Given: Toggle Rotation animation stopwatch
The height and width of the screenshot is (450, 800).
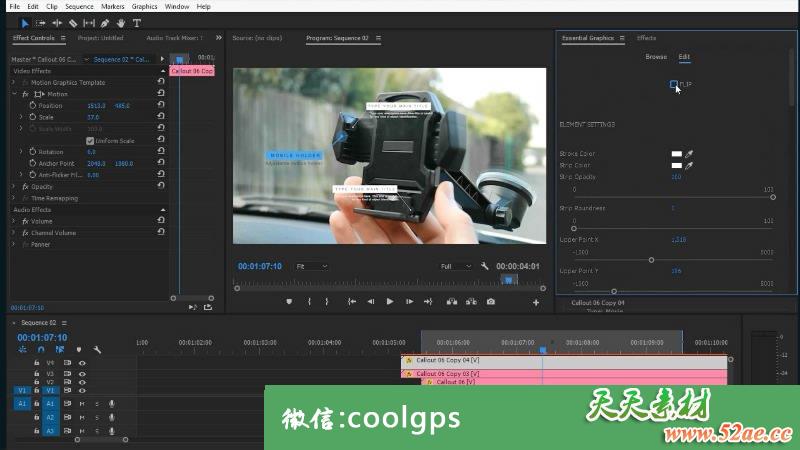Looking at the screenshot, I should [x=33, y=152].
